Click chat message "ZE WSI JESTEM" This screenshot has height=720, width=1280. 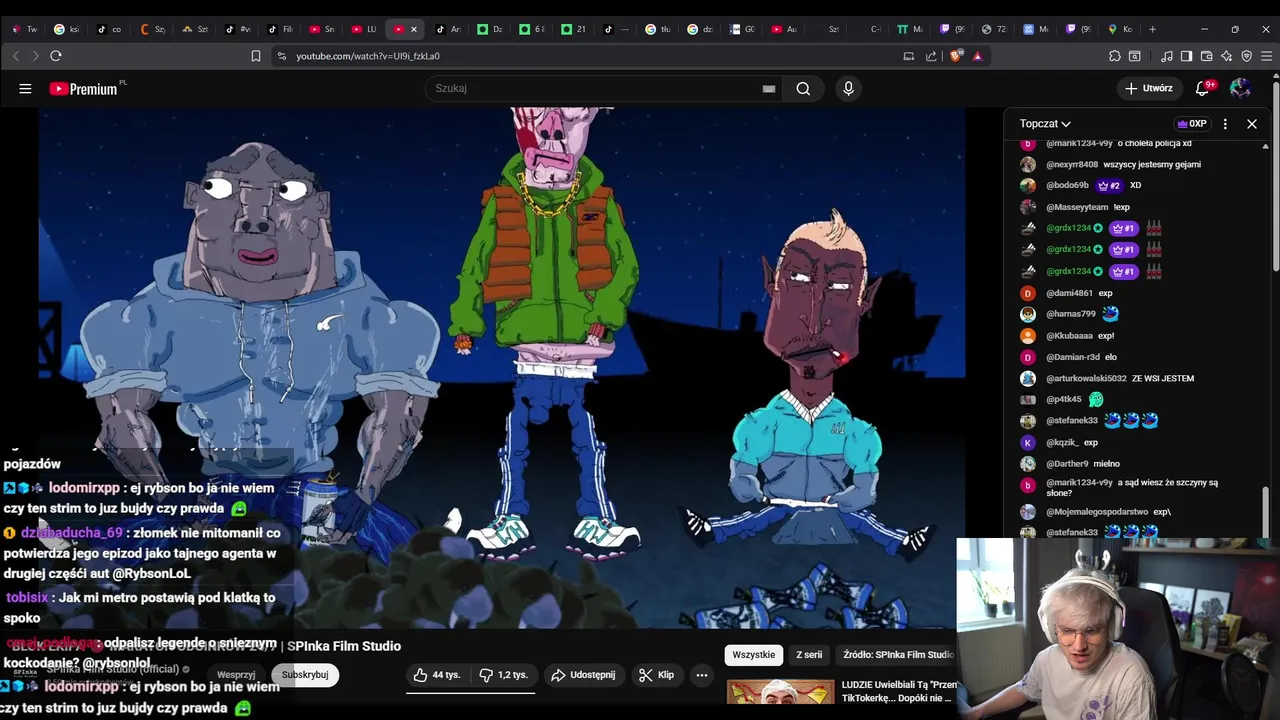tap(1163, 379)
